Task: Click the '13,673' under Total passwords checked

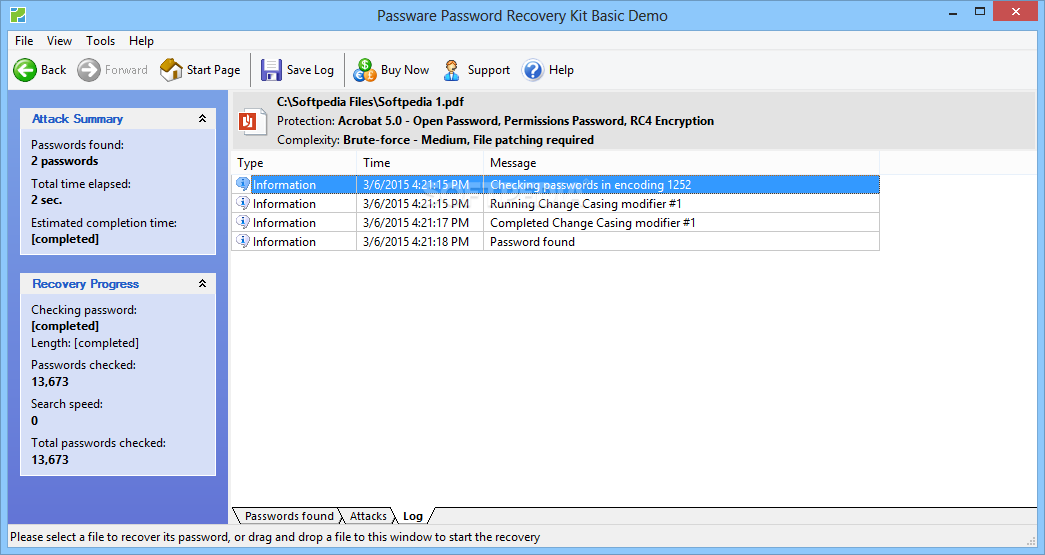Action: click(x=50, y=460)
